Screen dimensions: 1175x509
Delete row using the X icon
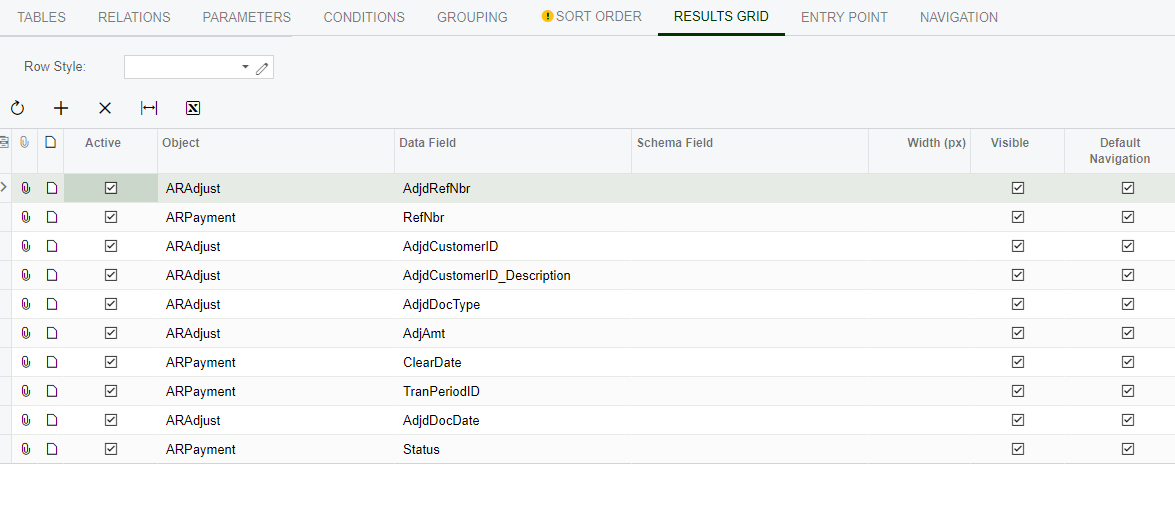105,109
